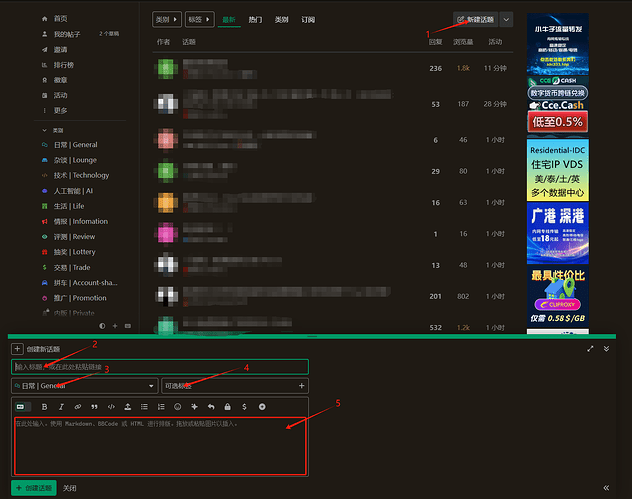Insert a bulleted list
This screenshot has height=499, width=632.
144,407
